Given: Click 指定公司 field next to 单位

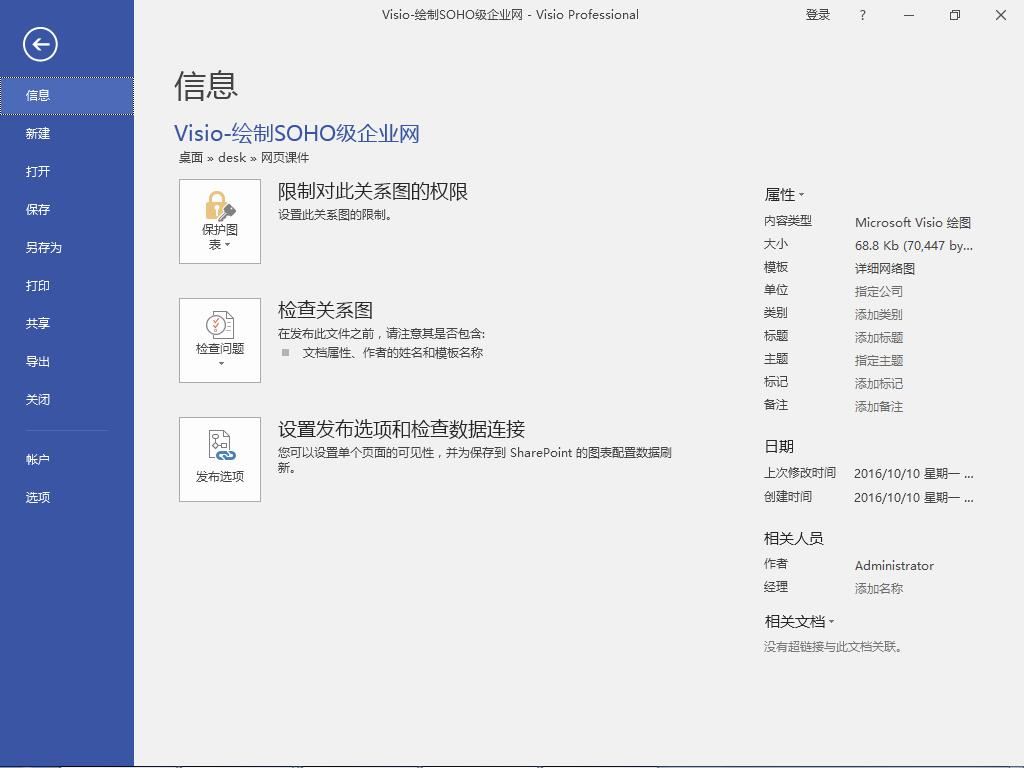Looking at the screenshot, I should point(878,291).
